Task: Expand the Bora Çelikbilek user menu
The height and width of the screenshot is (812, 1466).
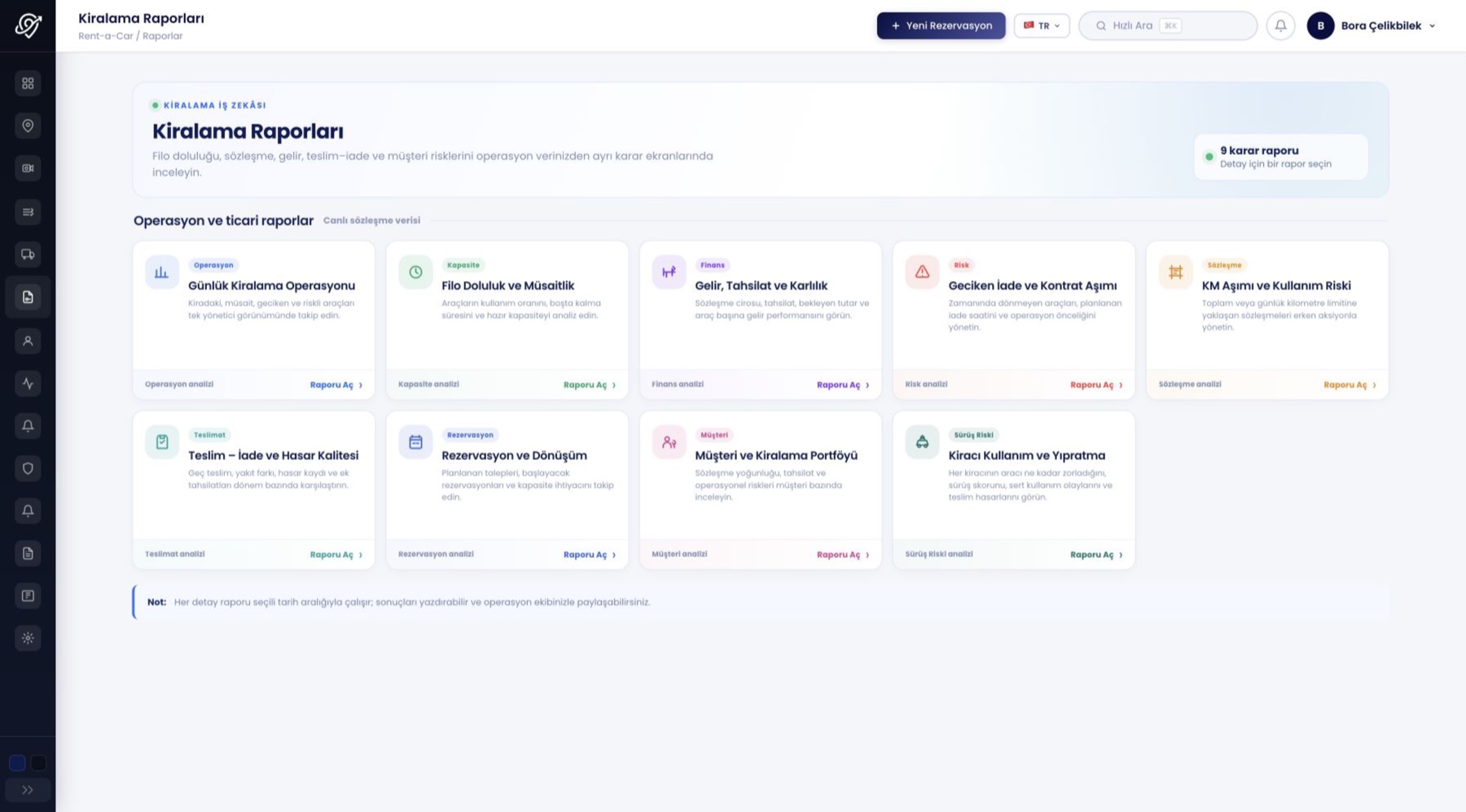Action: click(1372, 25)
